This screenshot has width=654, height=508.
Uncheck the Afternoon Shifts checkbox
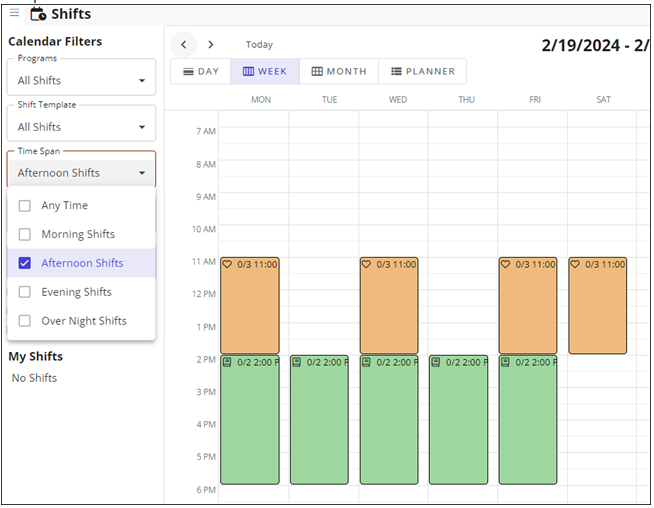click(25, 264)
